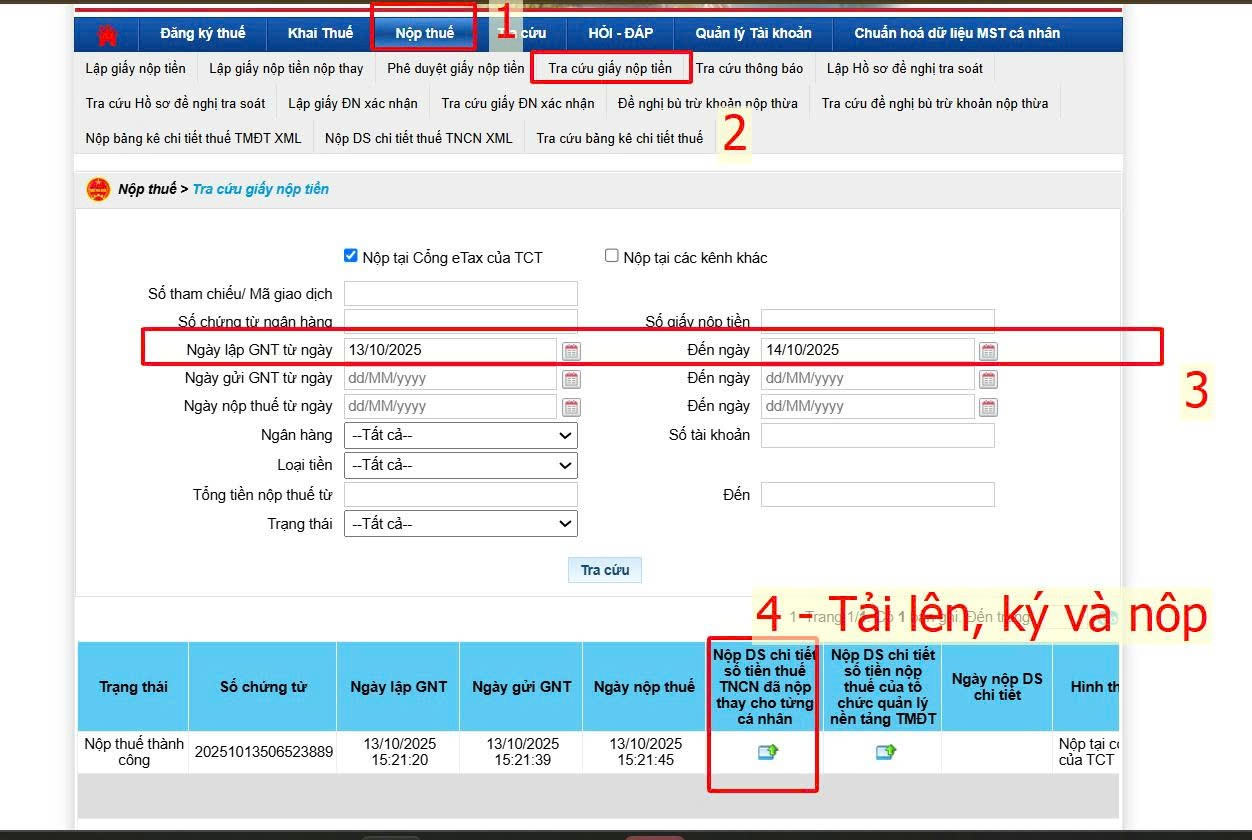Click the Số tham chiếu/Mã giao dịch field
This screenshot has width=1252, height=840.
pos(460,294)
